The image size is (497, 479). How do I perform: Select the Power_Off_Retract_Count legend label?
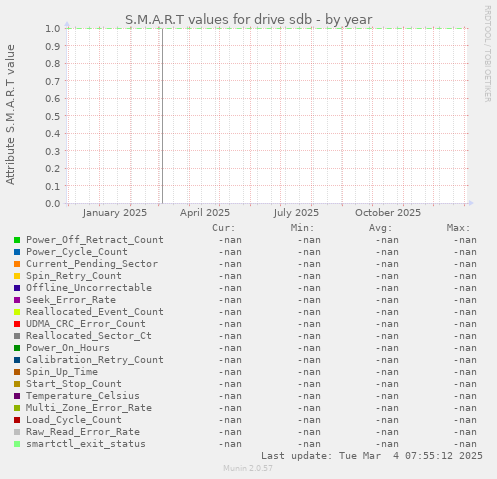pos(95,240)
